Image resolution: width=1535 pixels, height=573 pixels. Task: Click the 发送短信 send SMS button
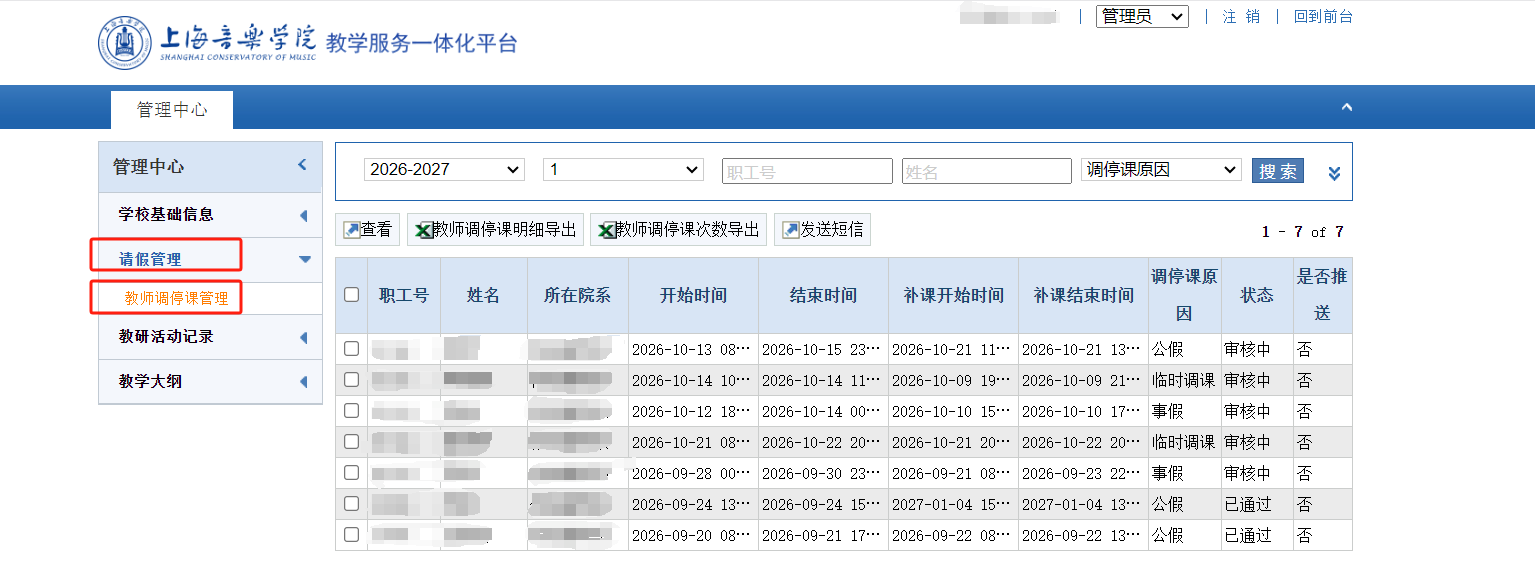pos(822,230)
